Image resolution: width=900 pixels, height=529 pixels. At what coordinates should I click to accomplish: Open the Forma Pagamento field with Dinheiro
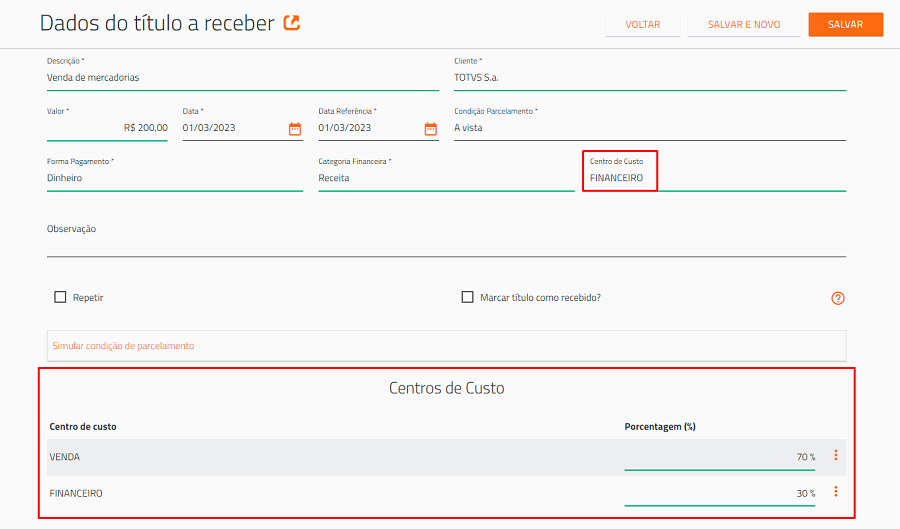(174, 178)
